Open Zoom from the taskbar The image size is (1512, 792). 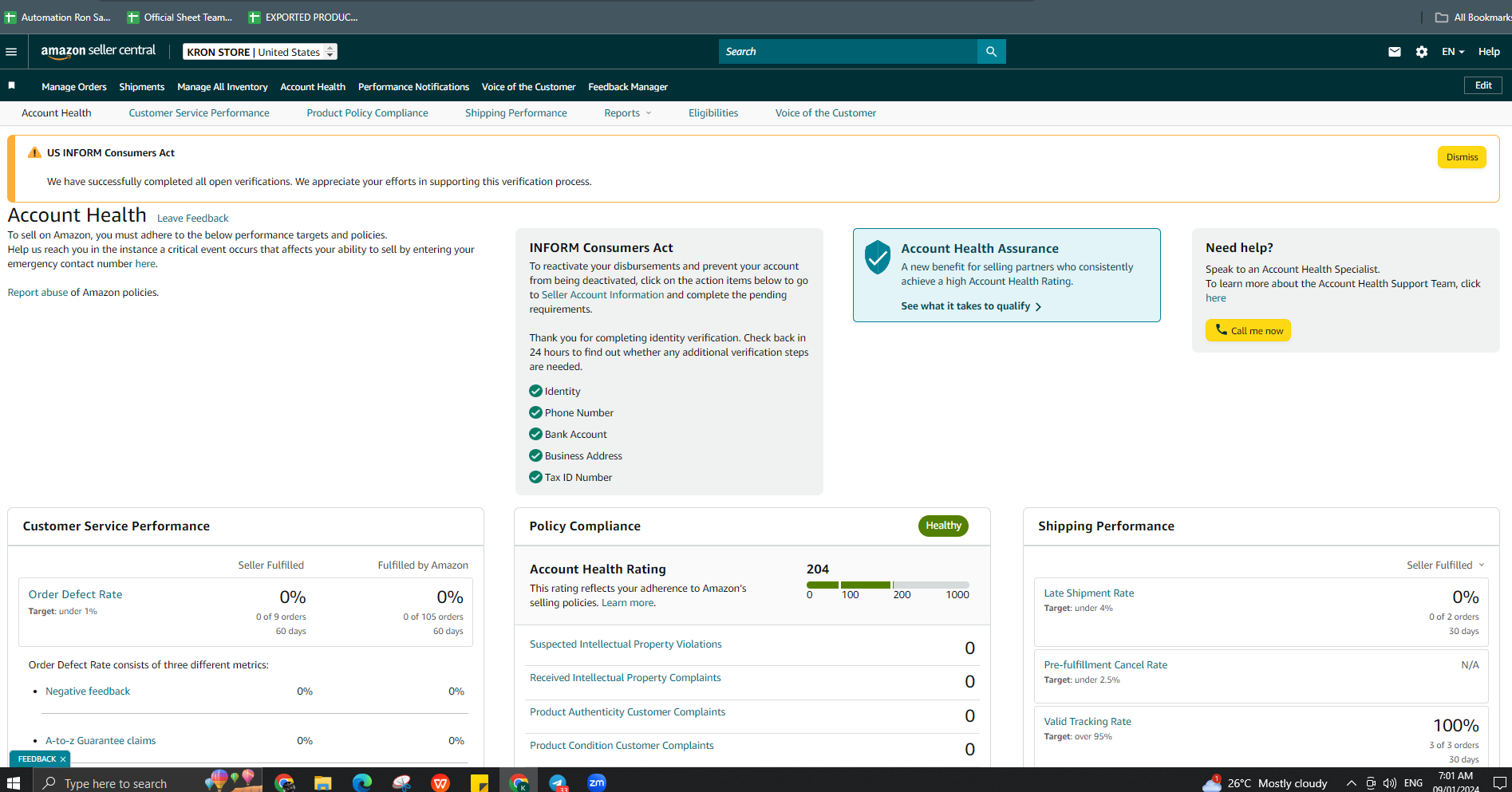(597, 782)
